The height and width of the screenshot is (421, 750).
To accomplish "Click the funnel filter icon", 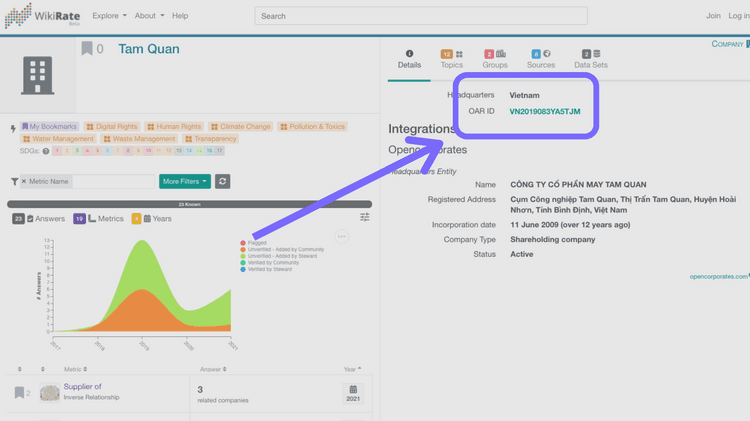I will pyautogui.click(x=14, y=181).
